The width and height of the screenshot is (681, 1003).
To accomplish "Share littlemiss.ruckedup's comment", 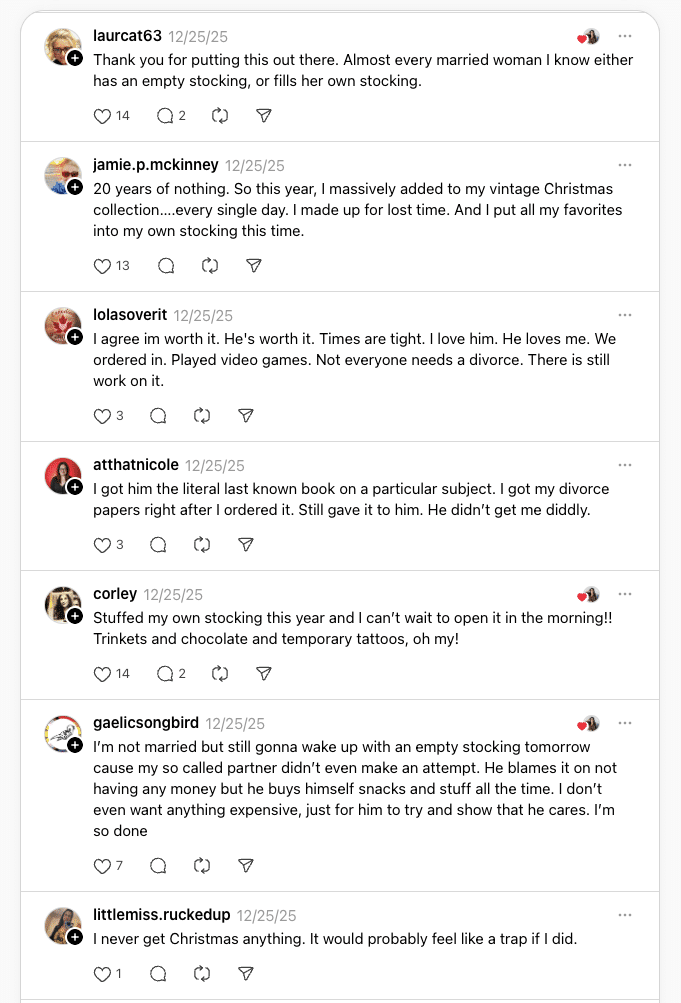I will click(246, 973).
